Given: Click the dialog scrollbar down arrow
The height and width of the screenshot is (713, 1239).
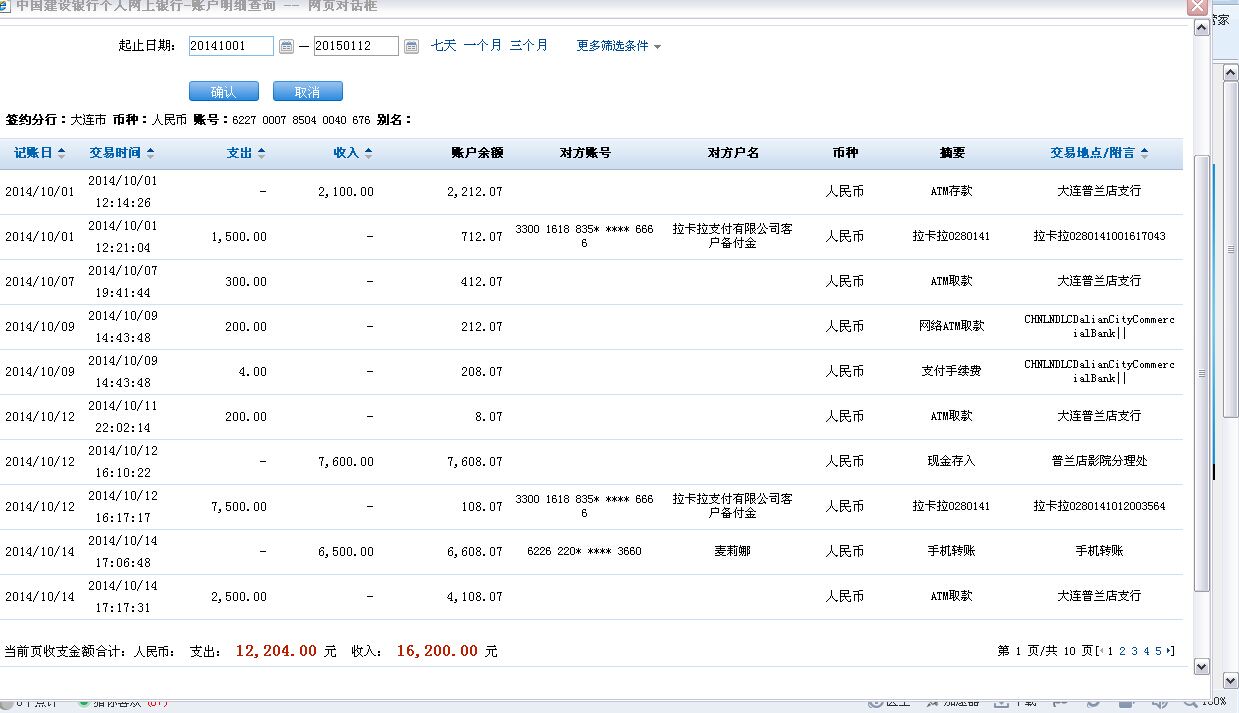Looking at the screenshot, I should pos(1202,667).
